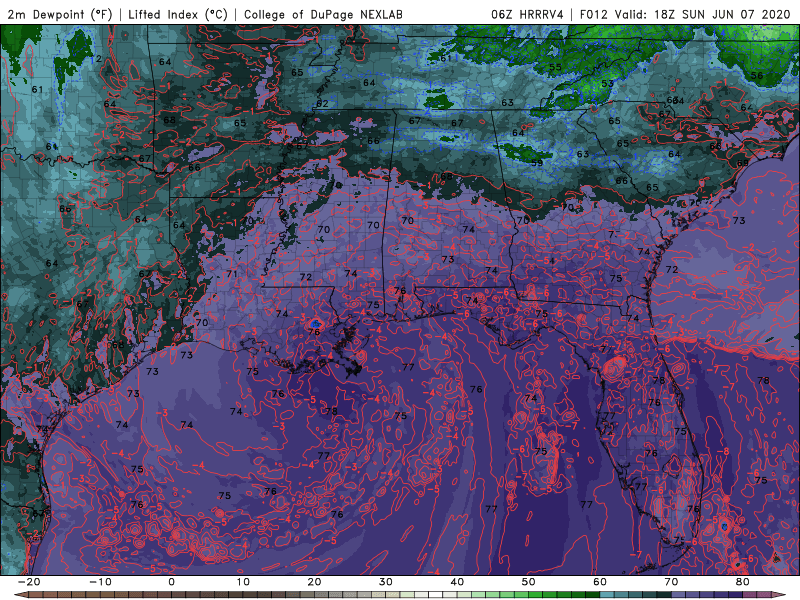Click the 60 label on the color scale

pos(600,582)
